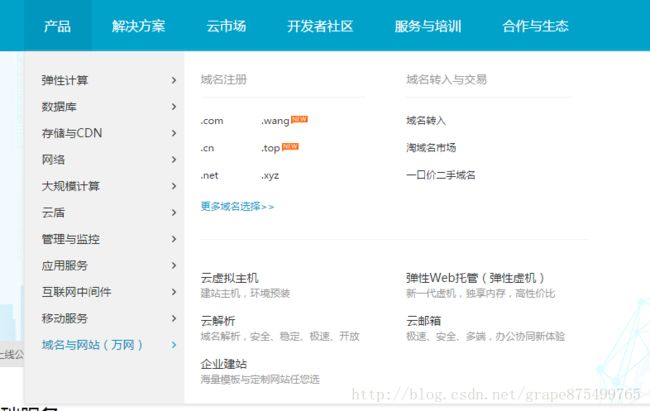Open the 开发者社区 navigation item
This screenshot has width=650, height=411.
pyautogui.click(x=320, y=26)
